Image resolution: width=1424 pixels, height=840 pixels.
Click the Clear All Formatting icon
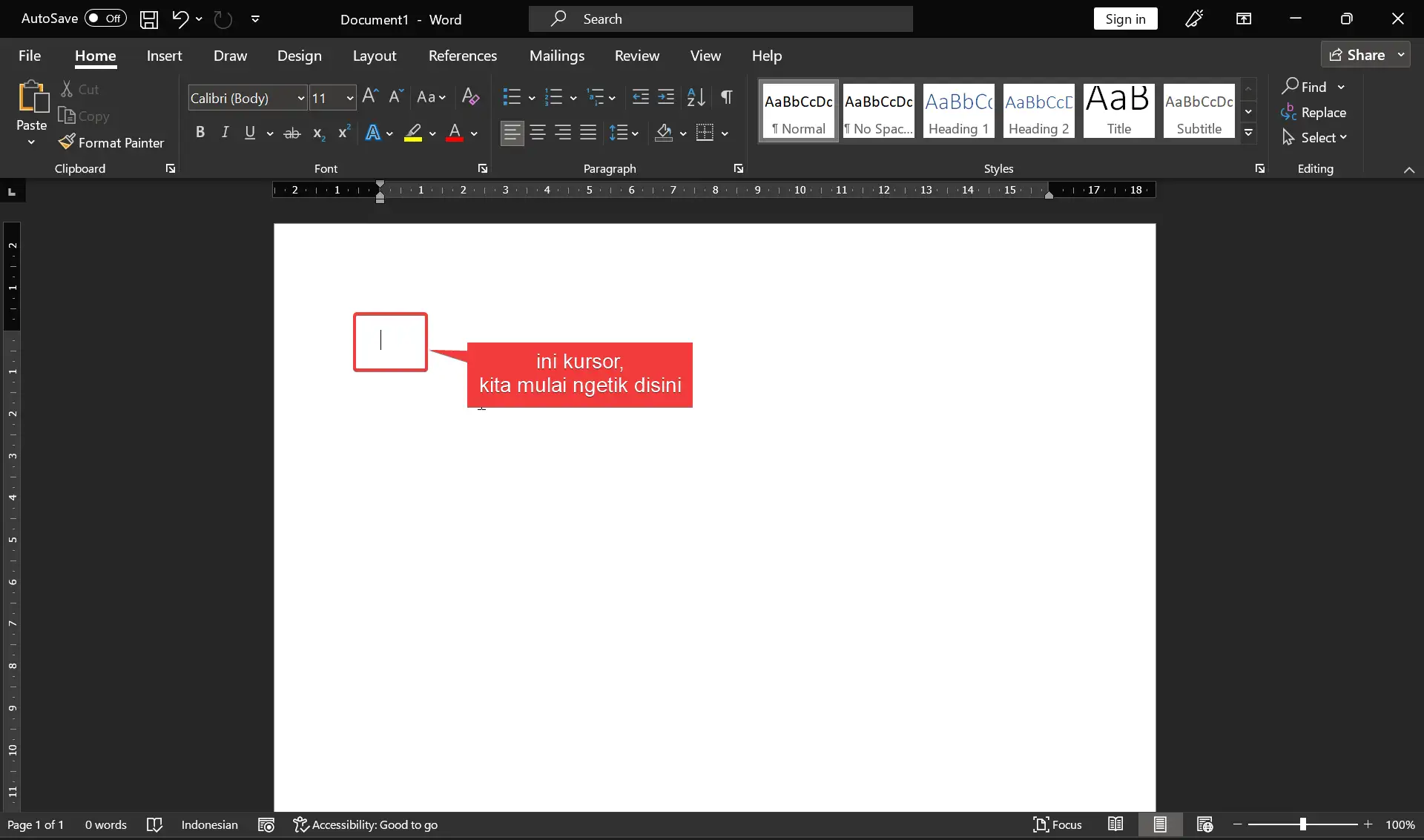pyautogui.click(x=470, y=96)
